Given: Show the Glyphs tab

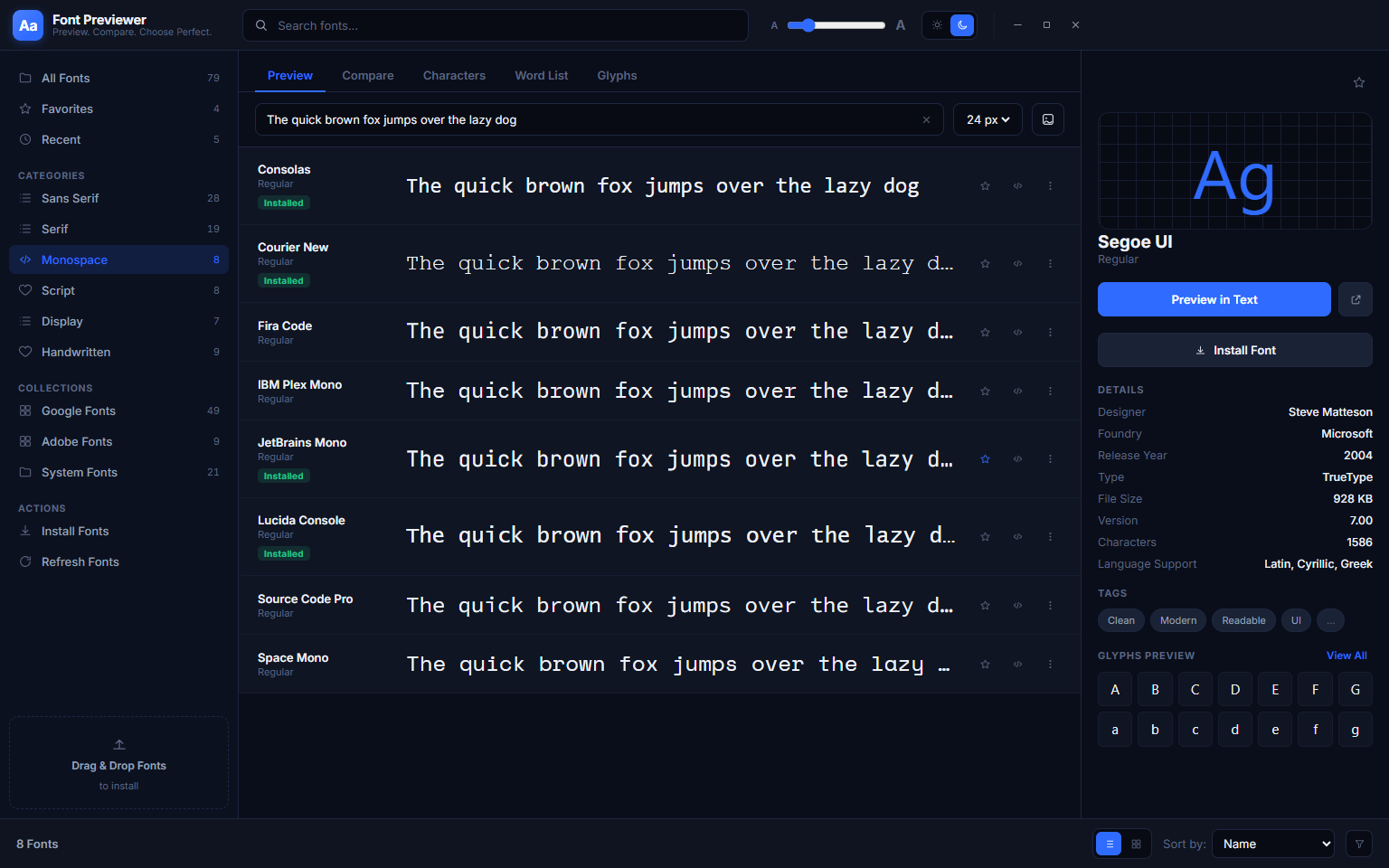Looking at the screenshot, I should click(x=617, y=76).
